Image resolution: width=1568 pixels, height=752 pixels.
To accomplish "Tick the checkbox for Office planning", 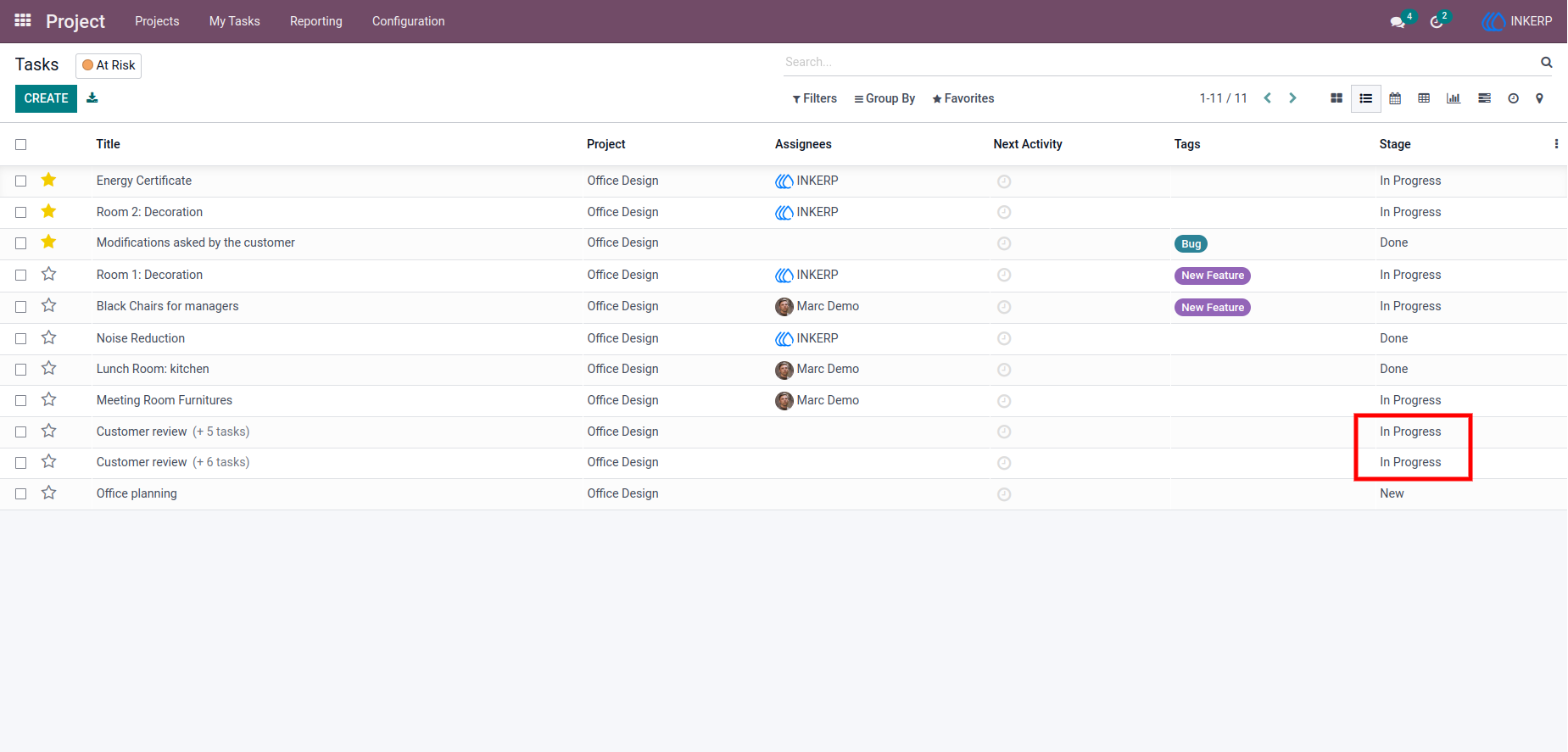I will 21,494.
